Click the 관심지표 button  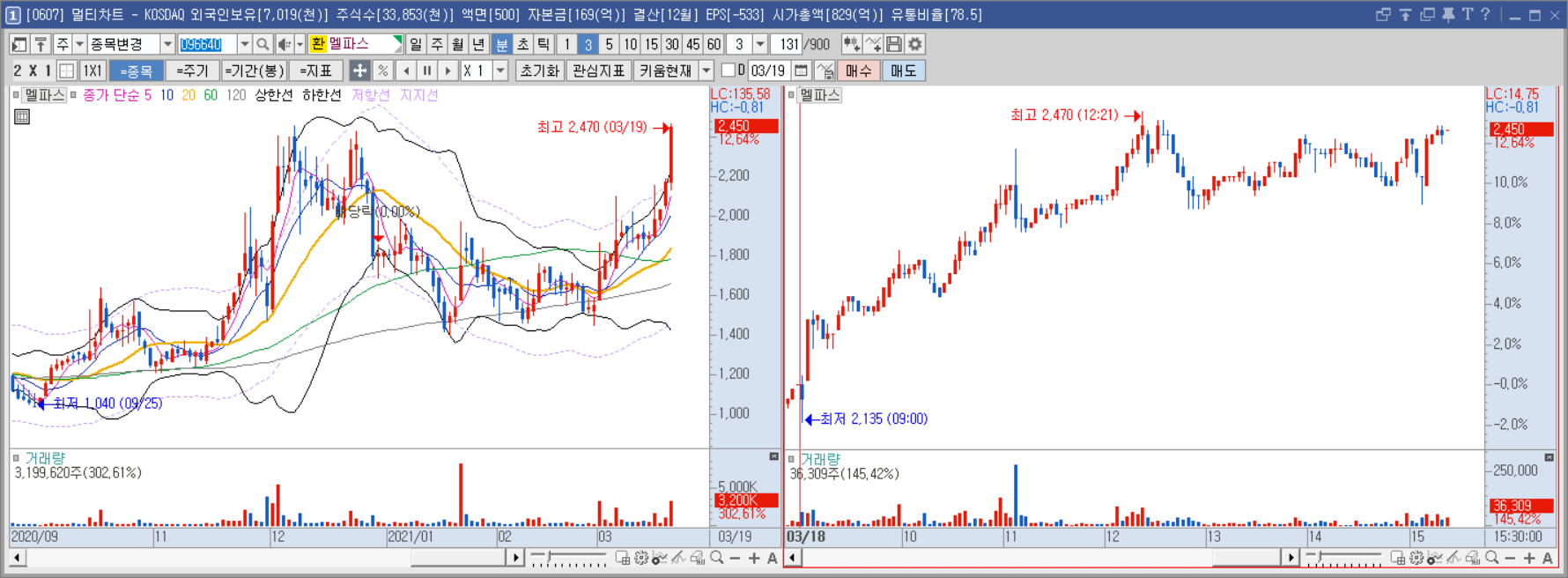point(598,70)
